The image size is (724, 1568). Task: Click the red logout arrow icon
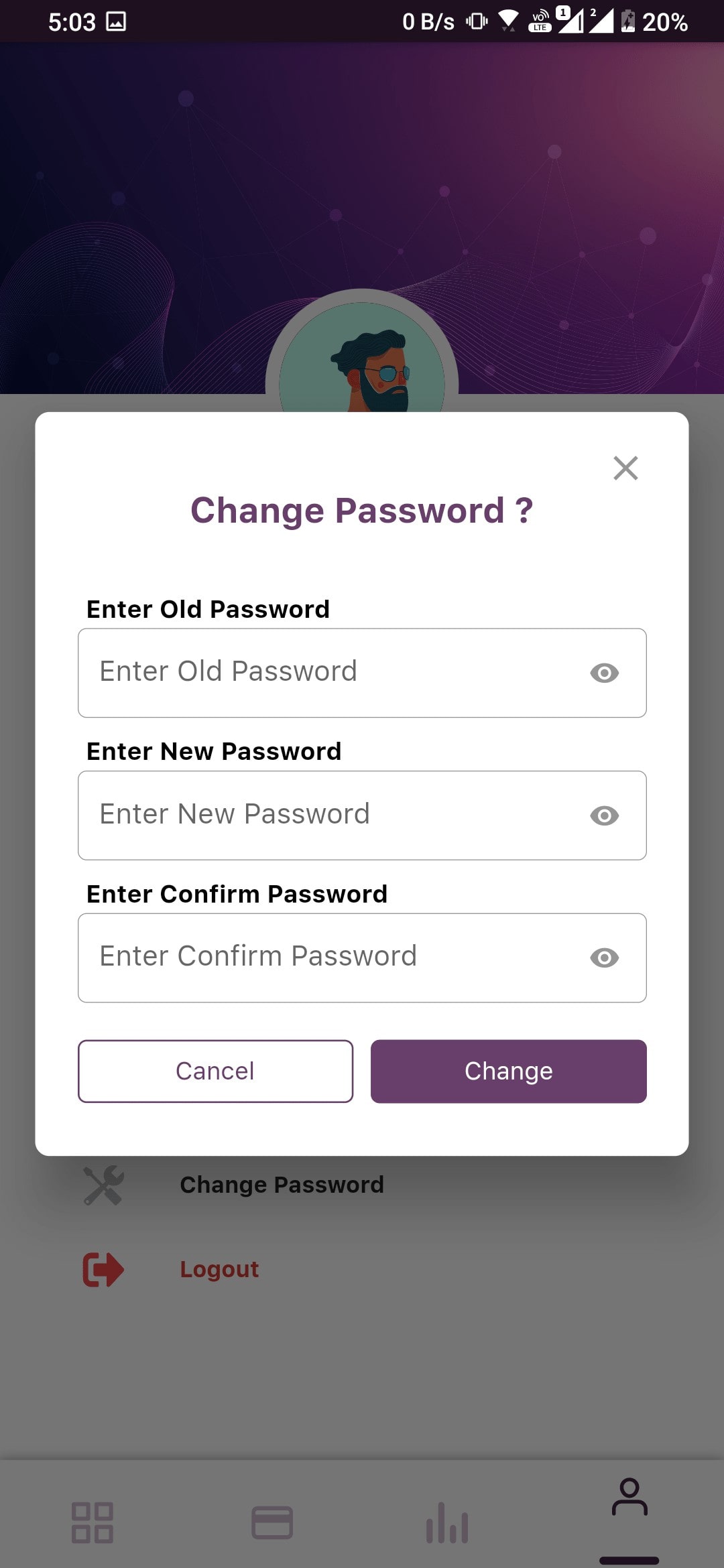pos(103,1269)
